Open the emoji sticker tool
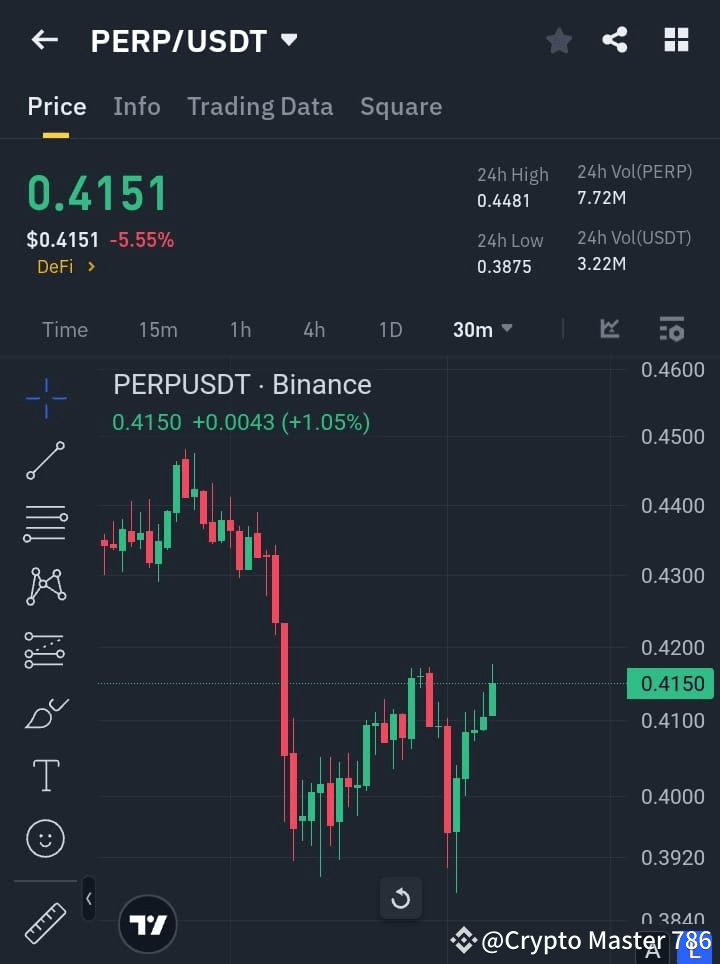Image resolution: width=720 pixels, height=964 pixels. (x=45, y=838)
